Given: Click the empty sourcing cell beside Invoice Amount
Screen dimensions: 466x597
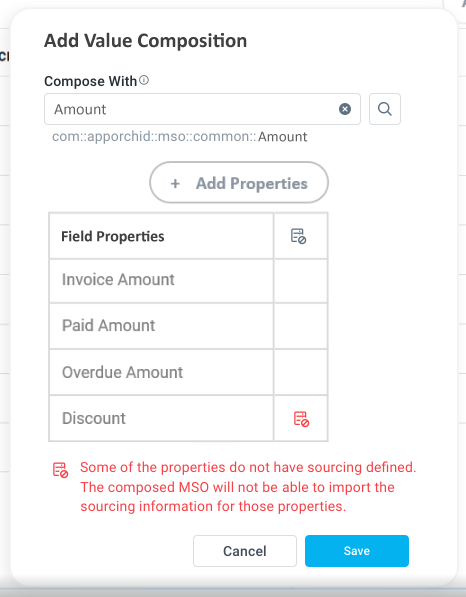Looking at the screenshot, I should (301, 281).
